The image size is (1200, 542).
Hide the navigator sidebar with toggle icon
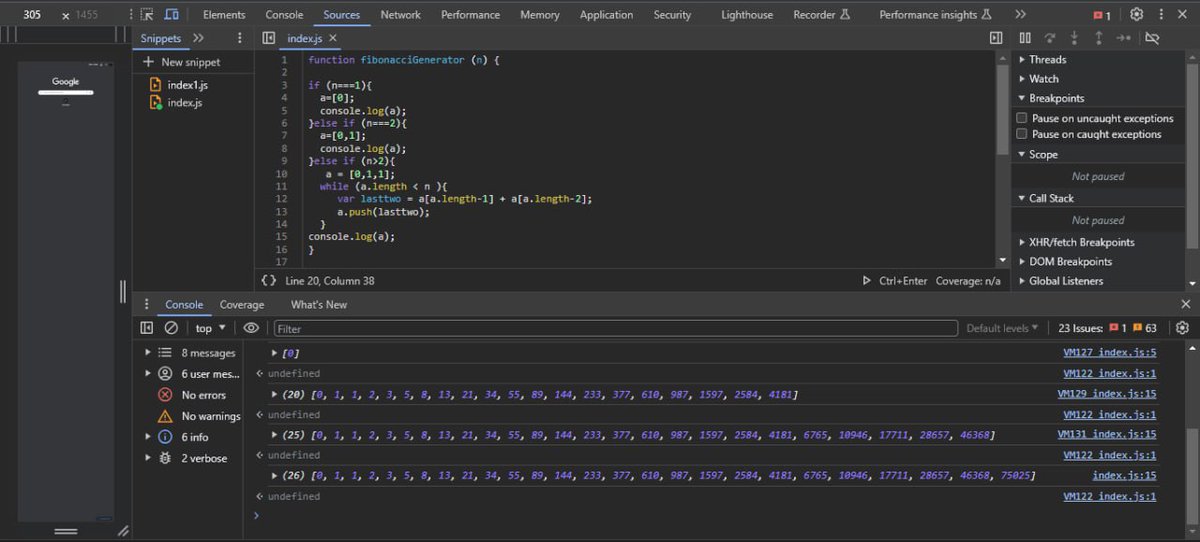(x=268, y=38)
